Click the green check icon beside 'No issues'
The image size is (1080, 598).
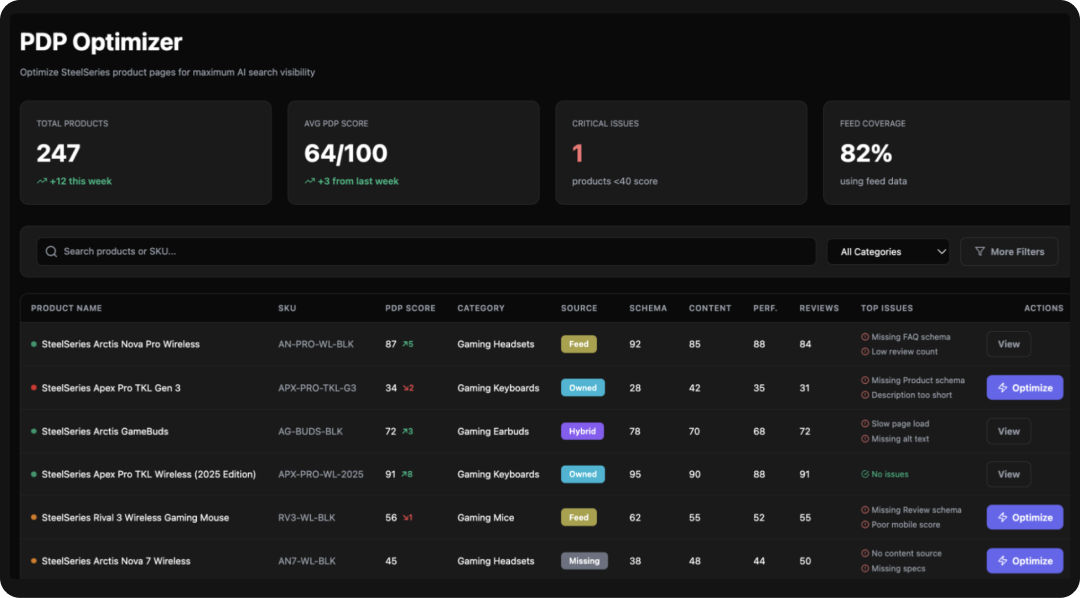point(865,474)
